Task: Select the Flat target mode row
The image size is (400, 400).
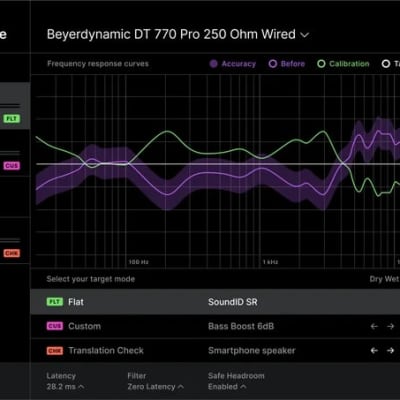Action: click(x=215, y=302)
